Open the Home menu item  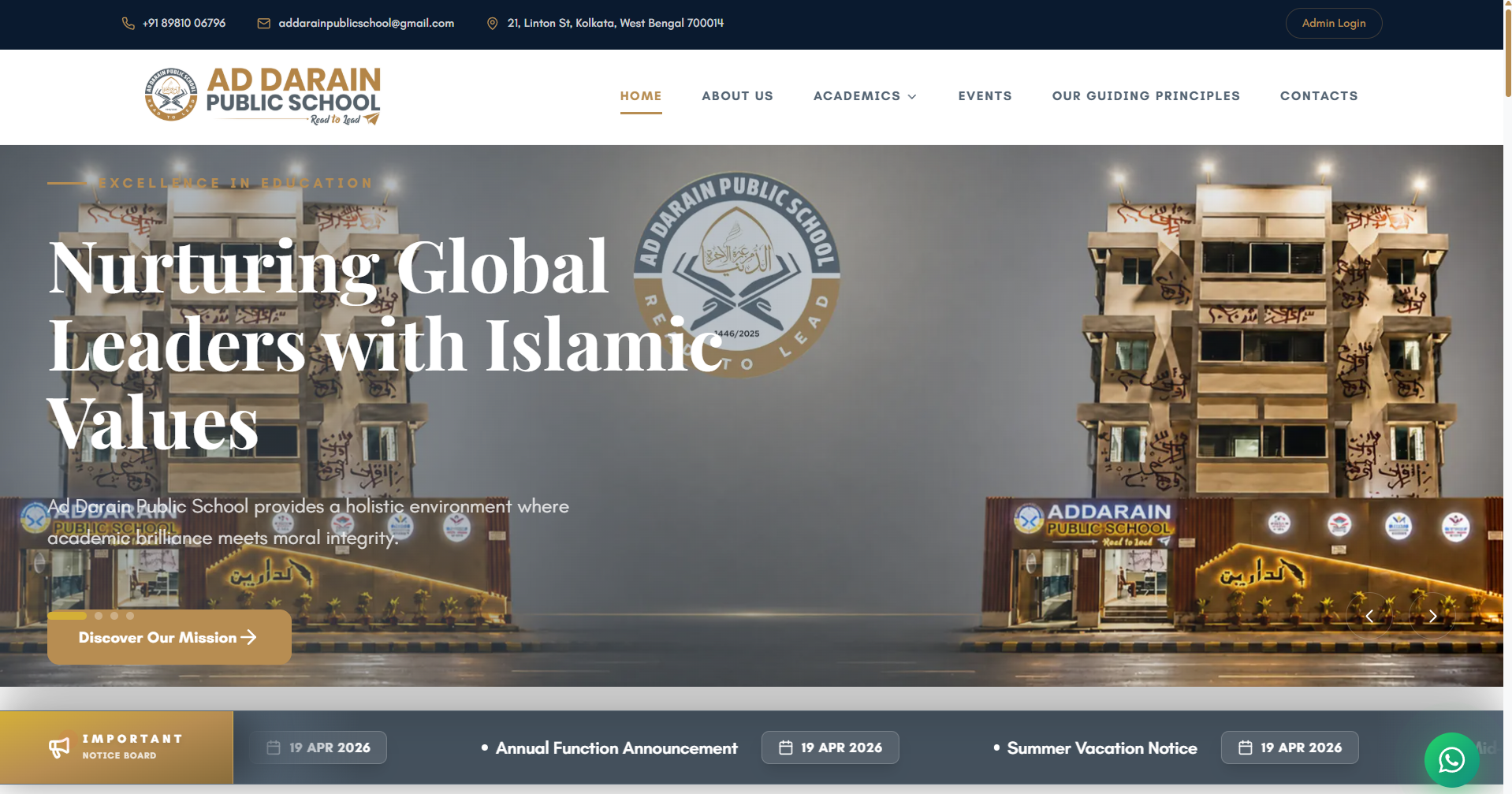point(641,96)
